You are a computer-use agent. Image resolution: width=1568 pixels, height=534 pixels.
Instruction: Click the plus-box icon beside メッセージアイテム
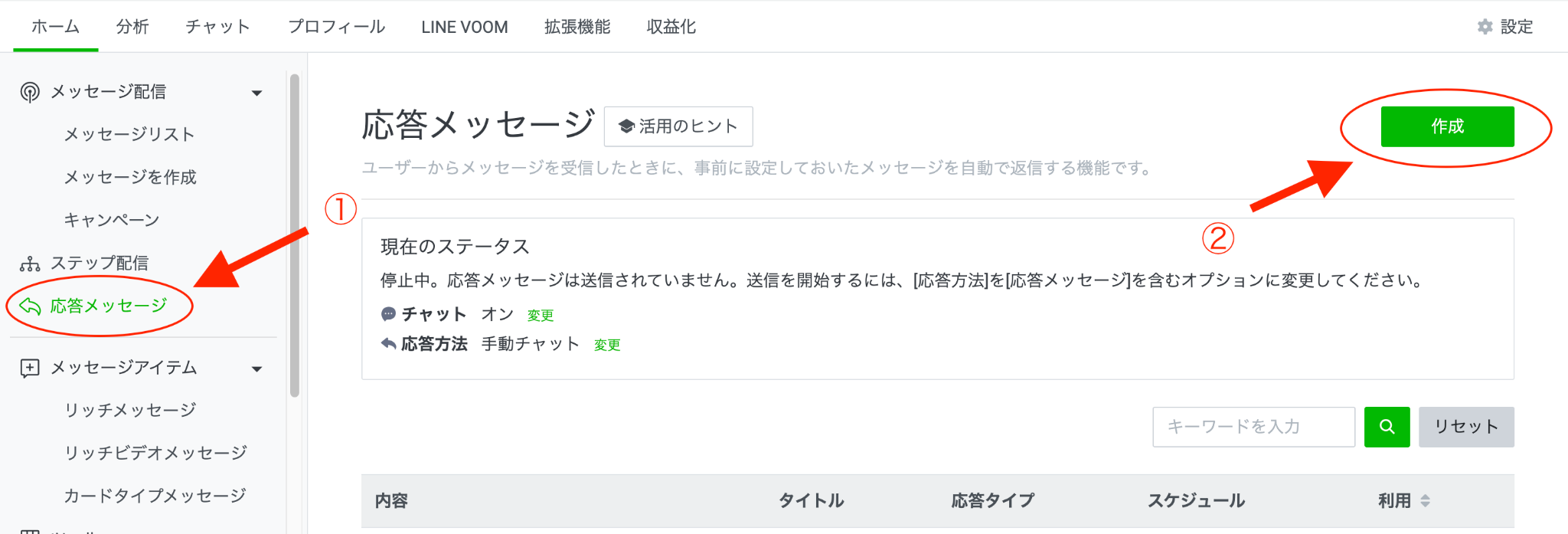[x=30, y=368]
